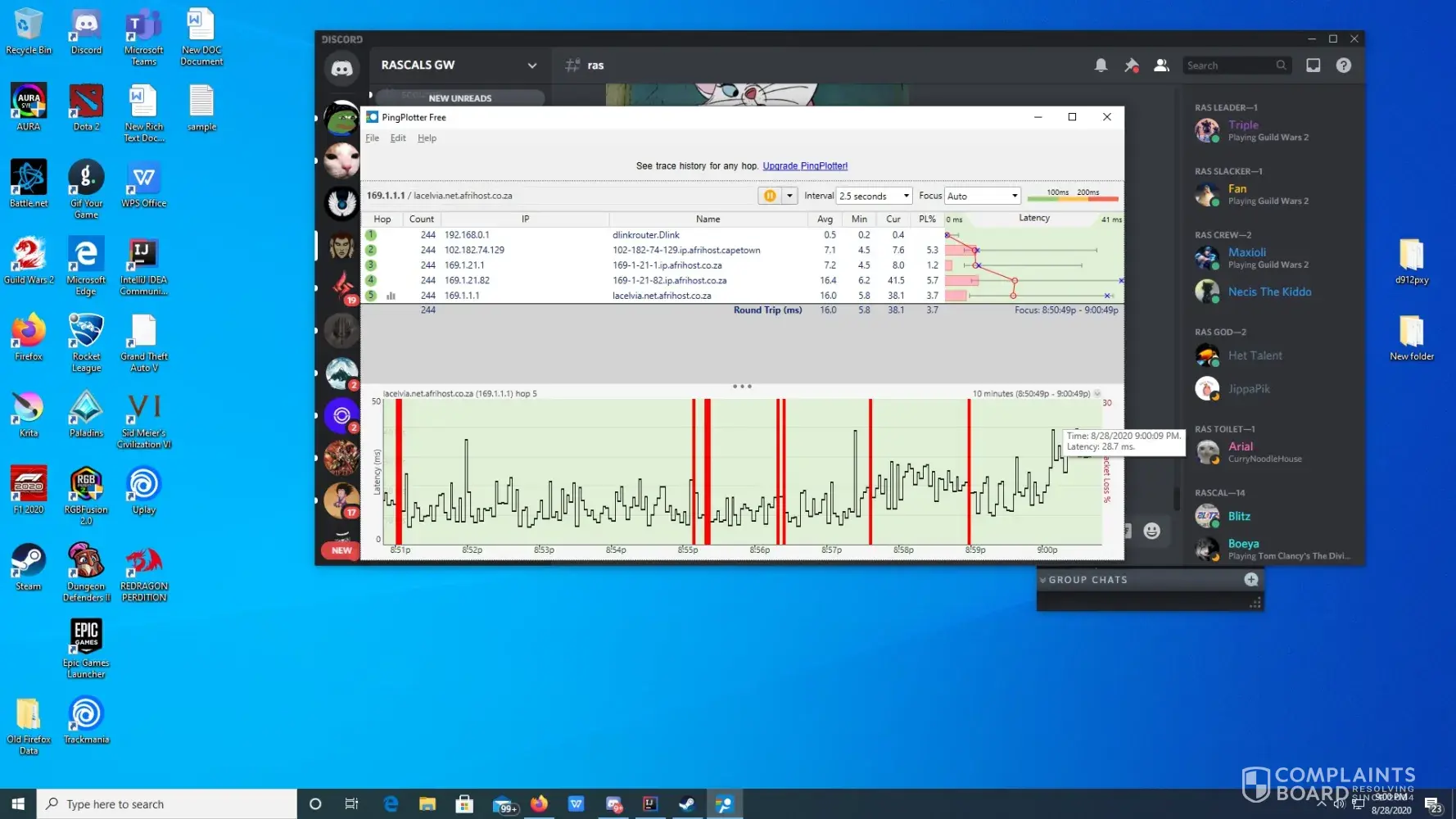Pause the PingPlotter trace
Image resolution: width=1456 pixels, height=819 pixels.
[769, 196]
